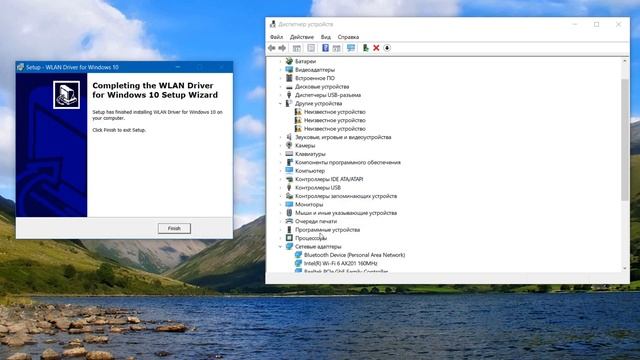This screenshot has width=640, height=360.
Task: Select the Другие устройства category label
Action: point(318,104)
